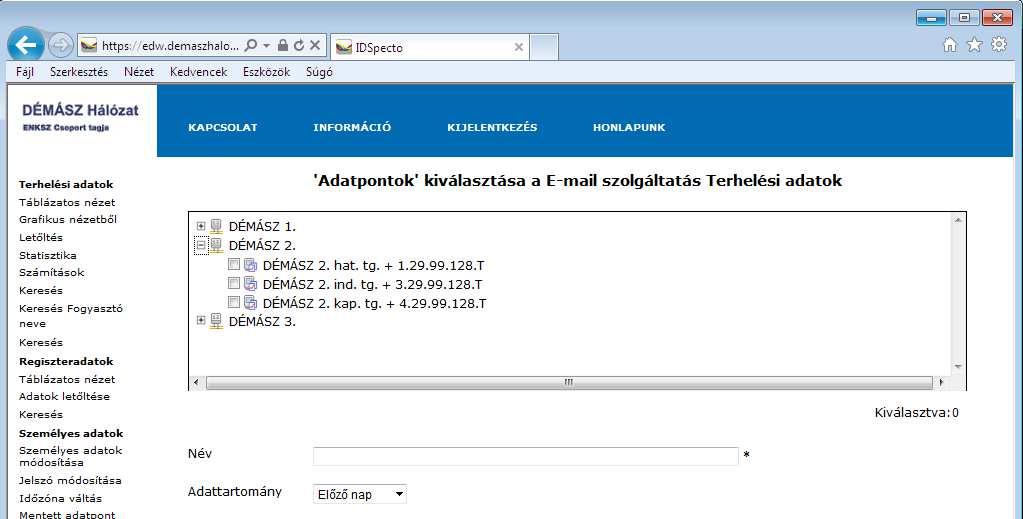This screenshot has height=519, width=1023.
Task: Open the Súgó menu
Action: [x=319, y=72]
